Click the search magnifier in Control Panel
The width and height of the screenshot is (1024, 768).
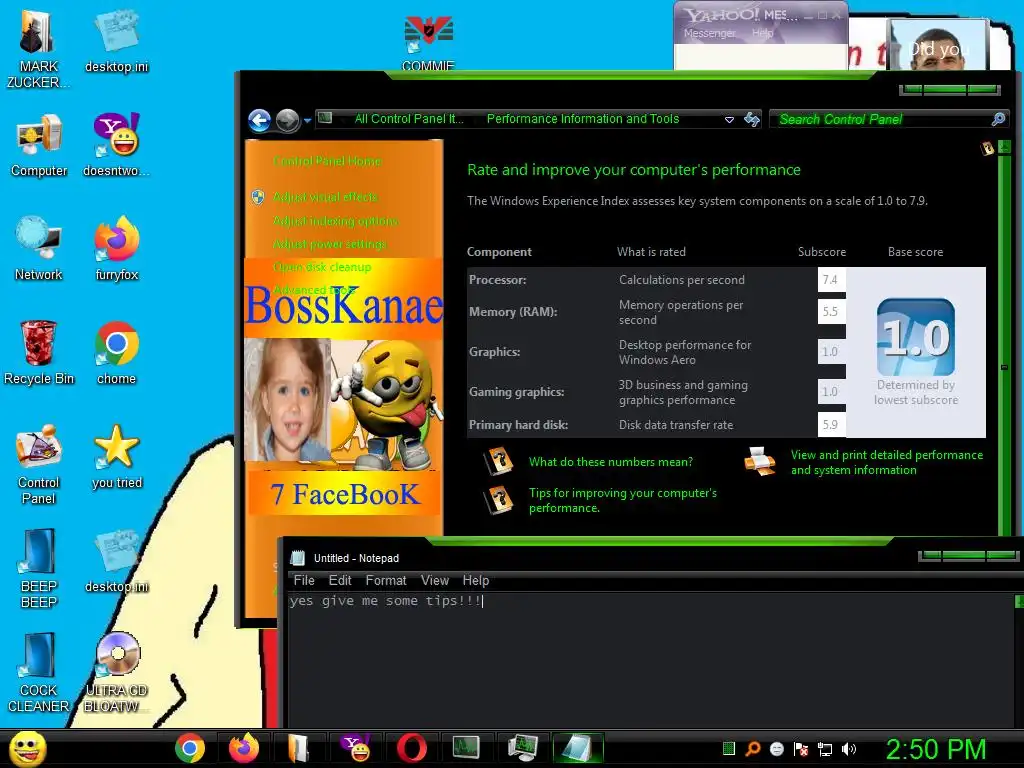(x=998, y=119)
